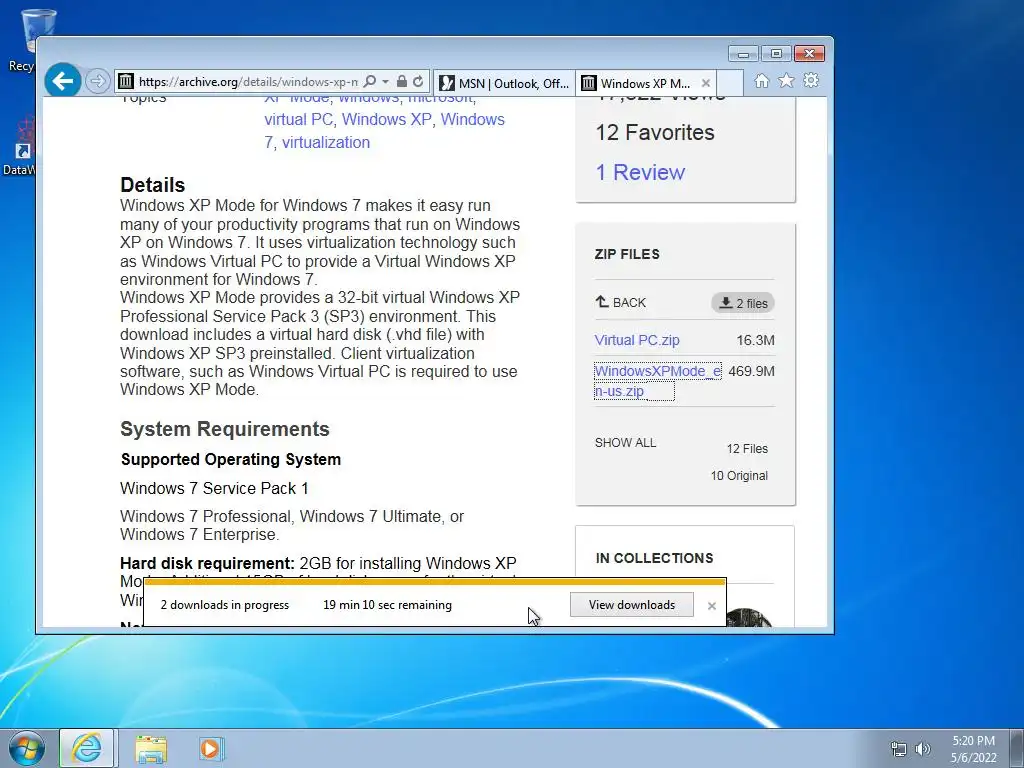1024x768 pixels.
Task: Open Favorites star icon
Action: [786, 80]
